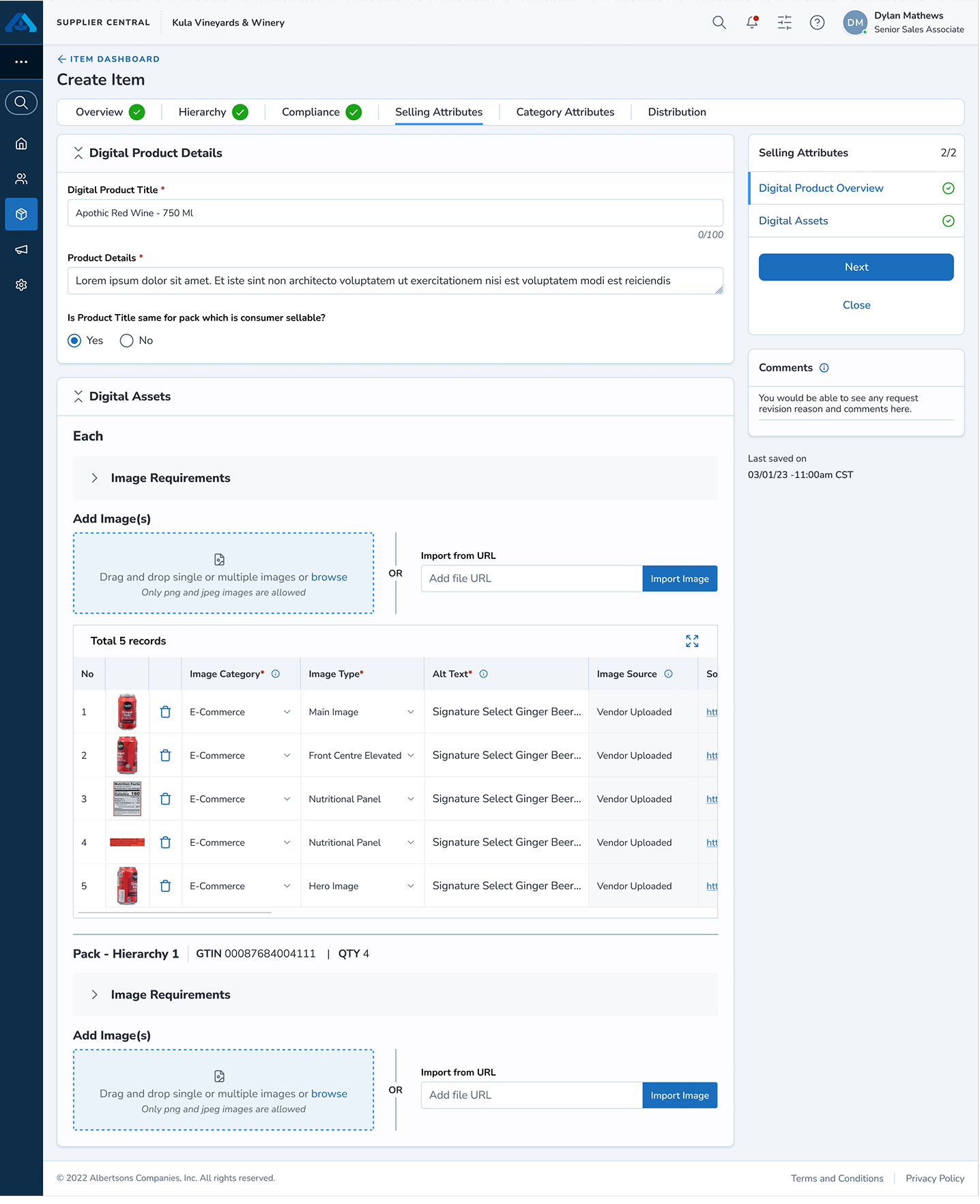Click info icon next to Image Category
Image resolution: width=980 pixels, height=1204 pixels.
pyautogui.click(x=276, y=675)
